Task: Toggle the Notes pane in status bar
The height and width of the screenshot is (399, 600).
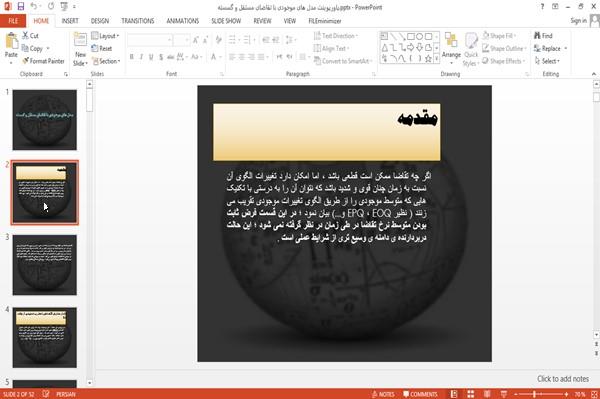Action: click(x=383, y=394)
